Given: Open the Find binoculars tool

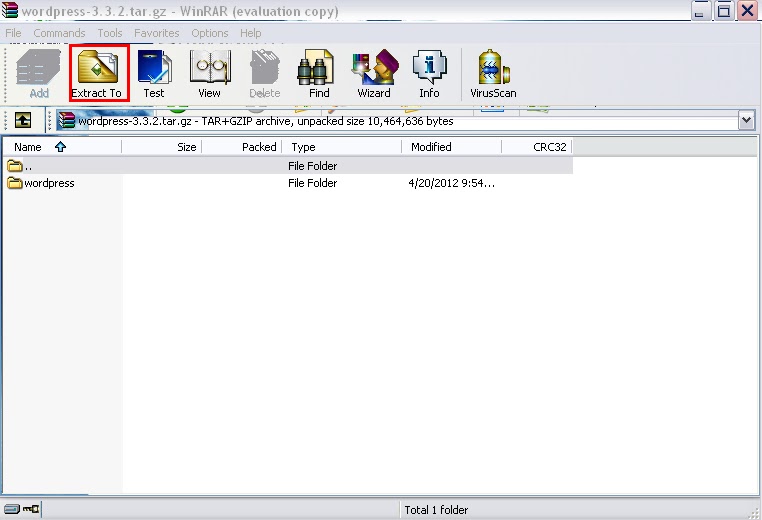Looking at the screenshot, I should click(x=318, y=74).
